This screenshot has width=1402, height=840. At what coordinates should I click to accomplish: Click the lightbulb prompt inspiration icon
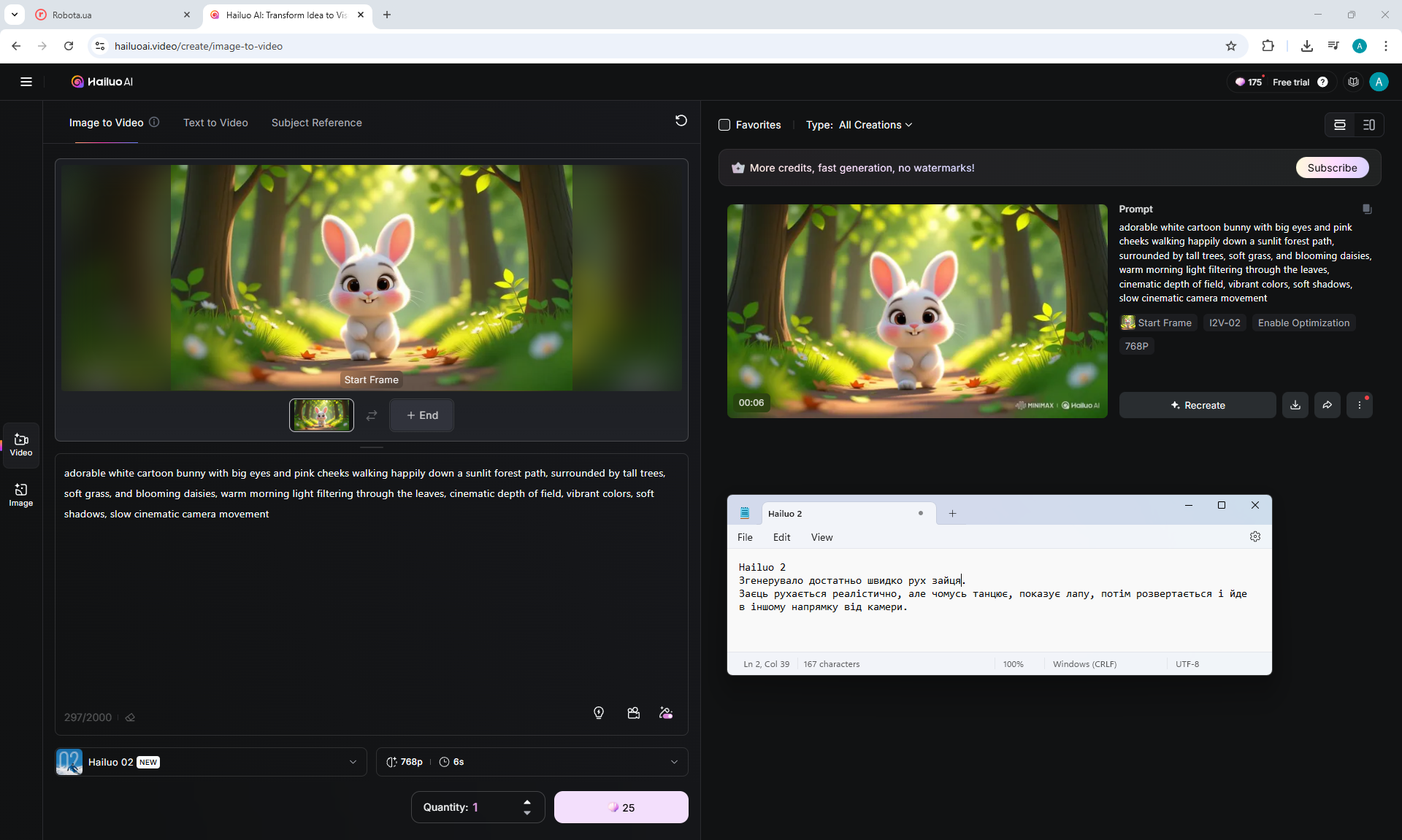(599, 713)
